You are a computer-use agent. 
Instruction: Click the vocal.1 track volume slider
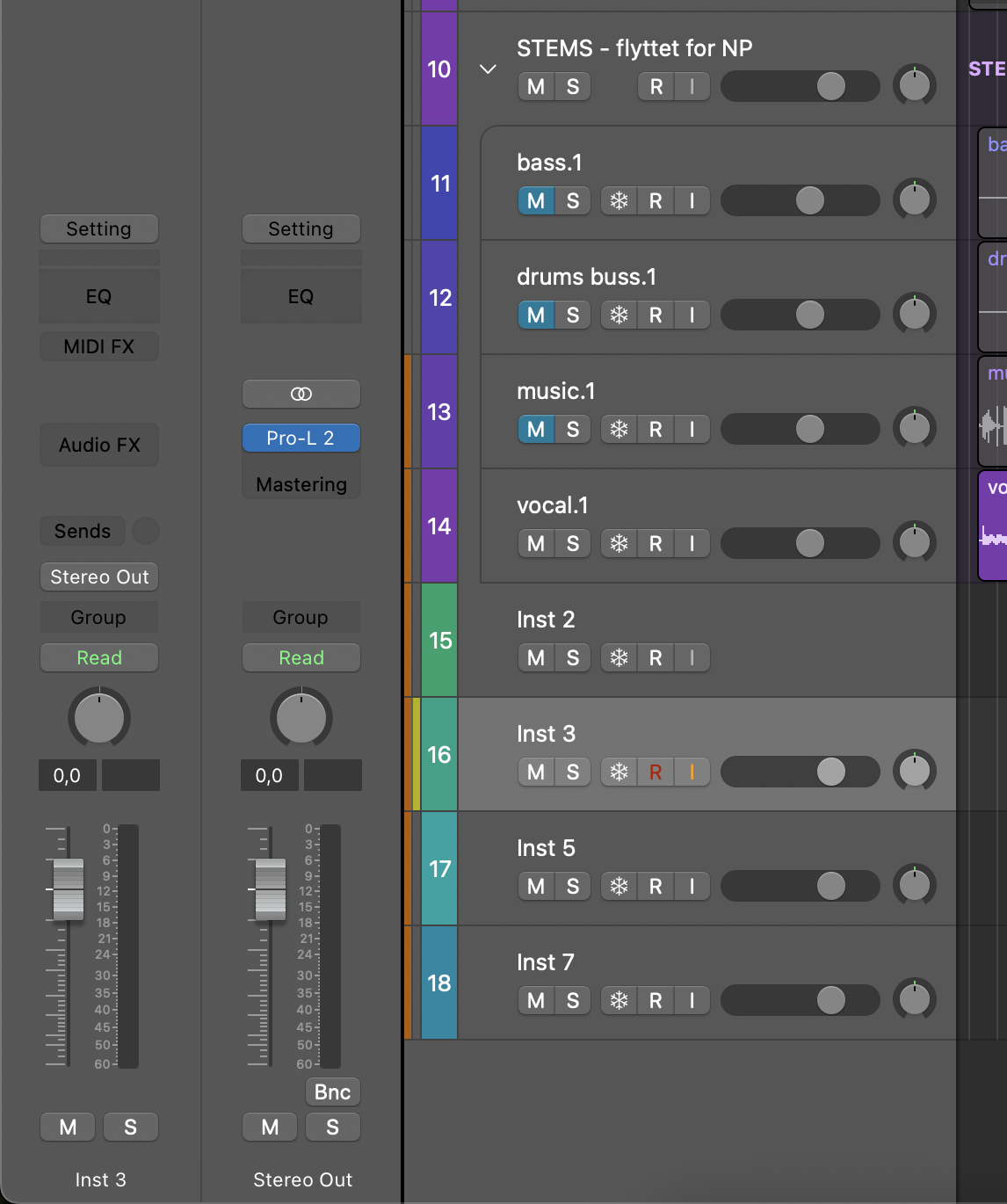[800, 543]
